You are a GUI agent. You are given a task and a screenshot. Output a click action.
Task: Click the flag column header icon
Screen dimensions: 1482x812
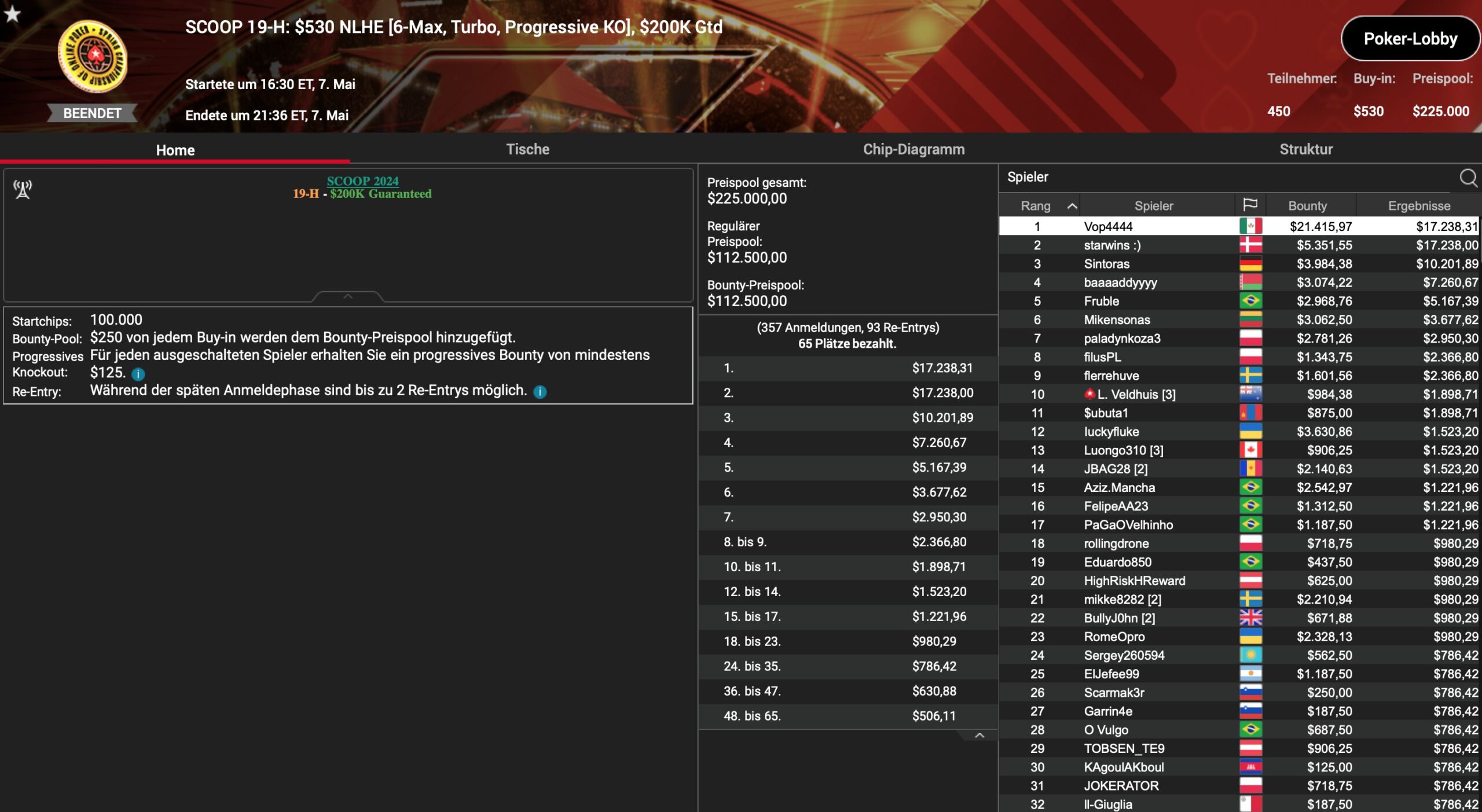point(1250,205)
